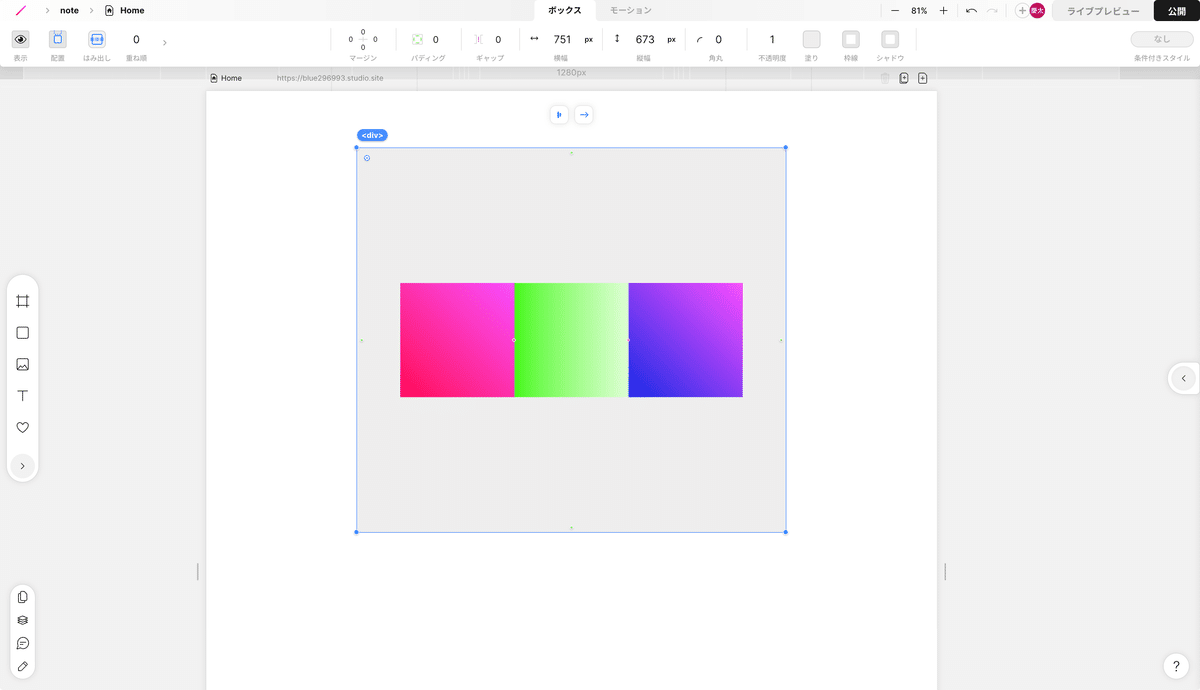This screenshot has width=1200, height=690.
Task: Redo the last action
Action: coord(992,10)
